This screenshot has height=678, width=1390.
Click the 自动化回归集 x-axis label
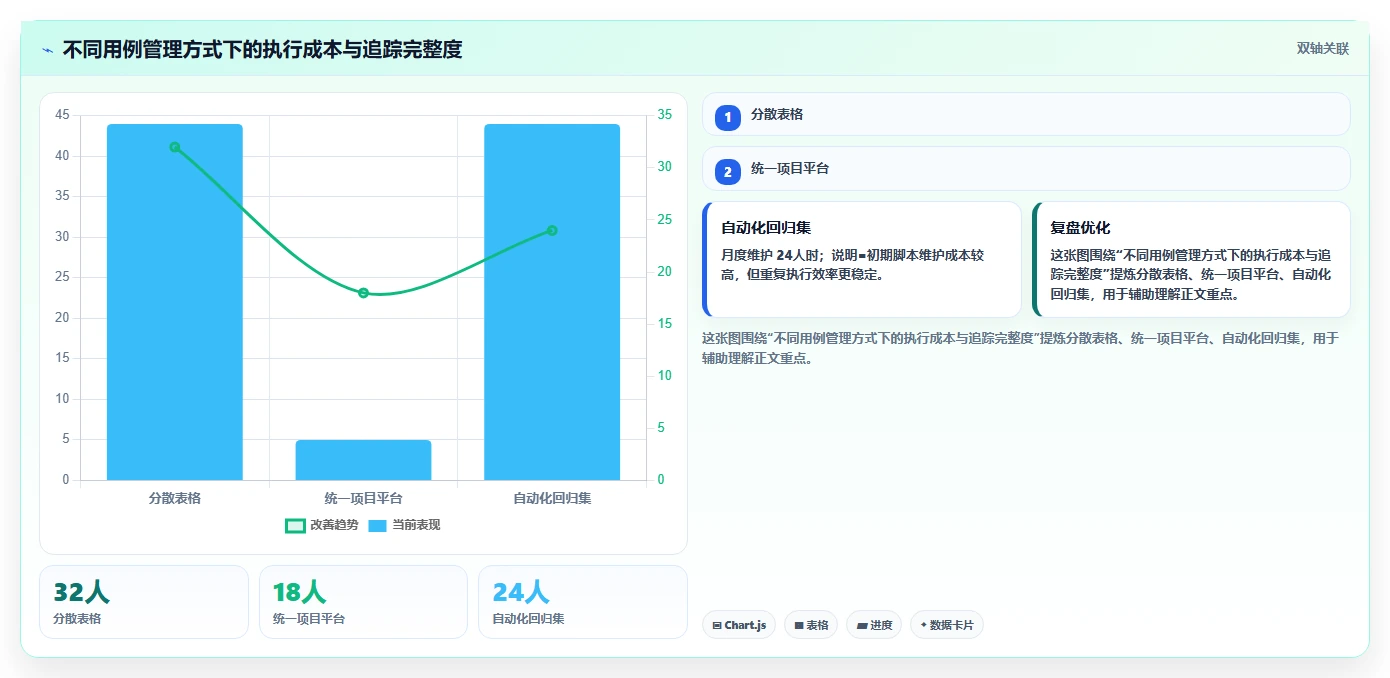click(552, 498)
